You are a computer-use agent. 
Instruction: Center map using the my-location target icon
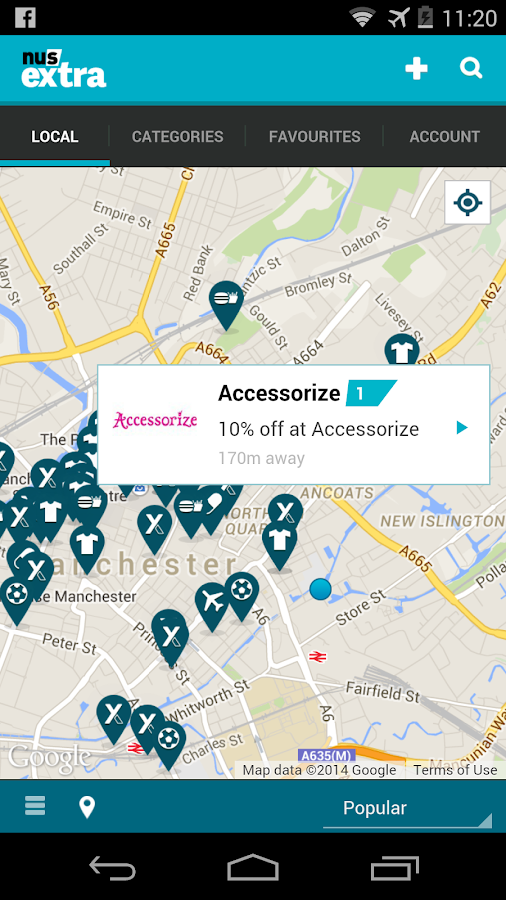(x=468, y=202)
